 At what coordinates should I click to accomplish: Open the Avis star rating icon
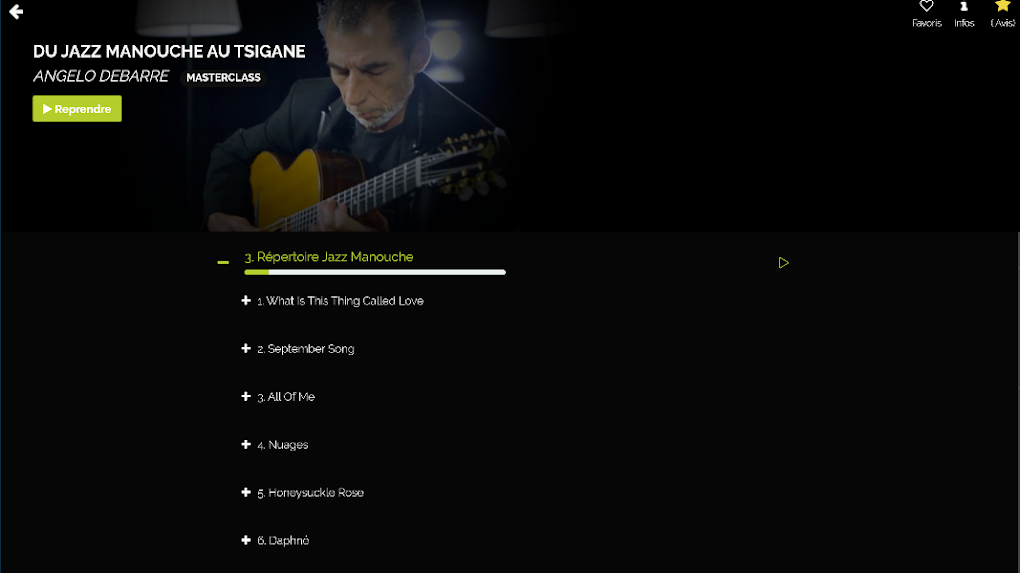tap(1002, 6)
